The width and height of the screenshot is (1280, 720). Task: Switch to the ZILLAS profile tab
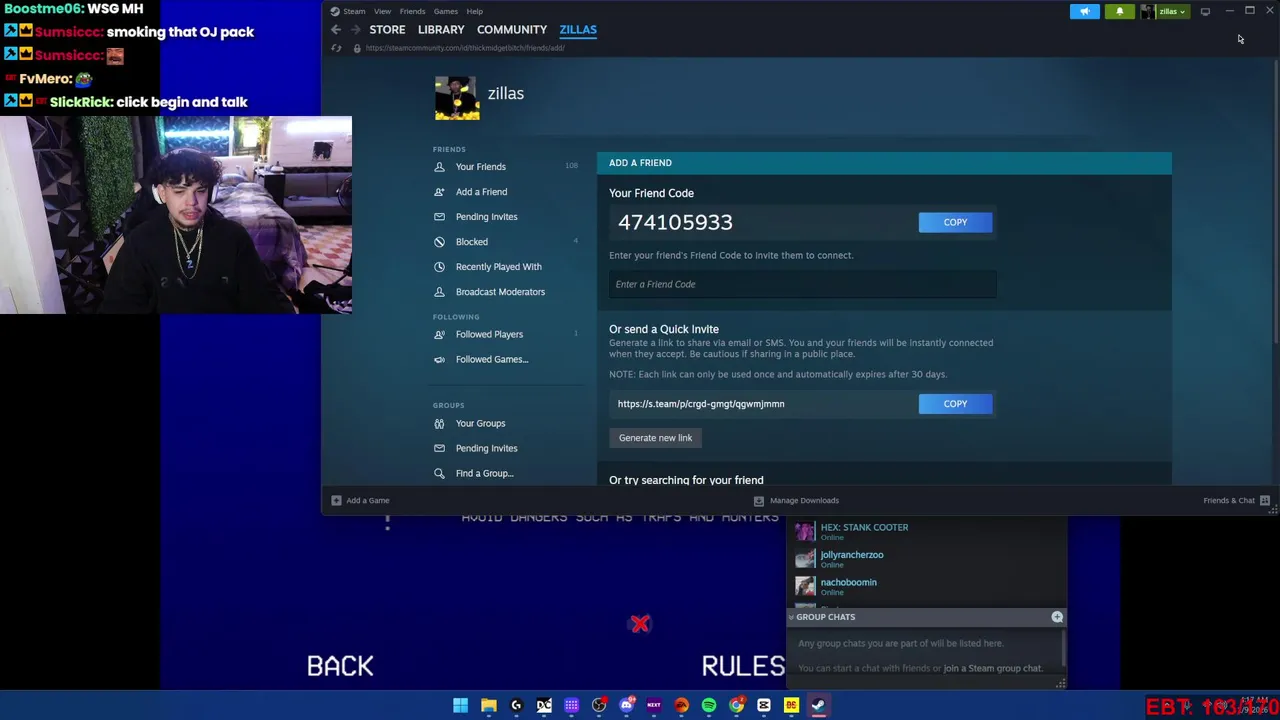[578, 30]
